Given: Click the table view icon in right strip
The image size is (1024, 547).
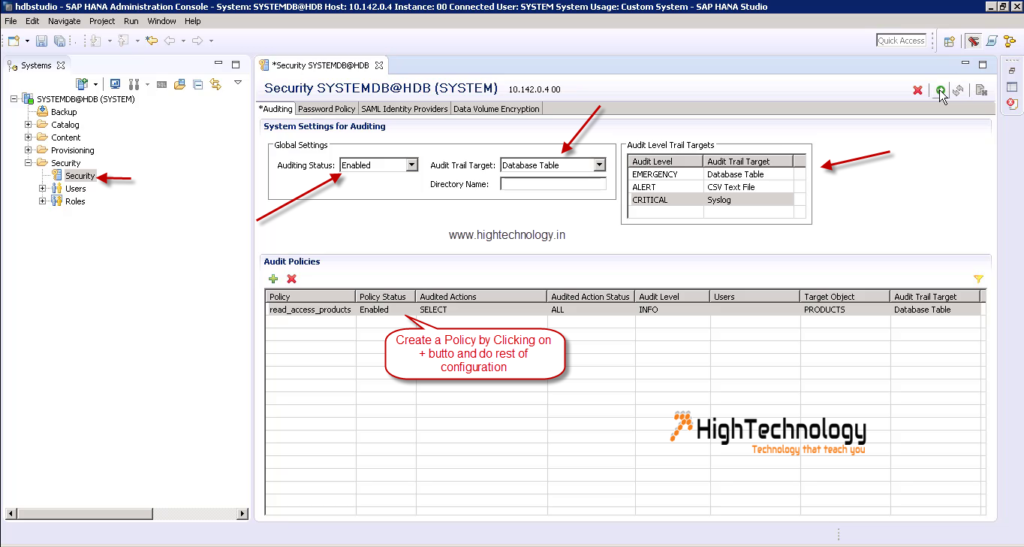Looking at the screenshot, I should (x=1012, y=87).
